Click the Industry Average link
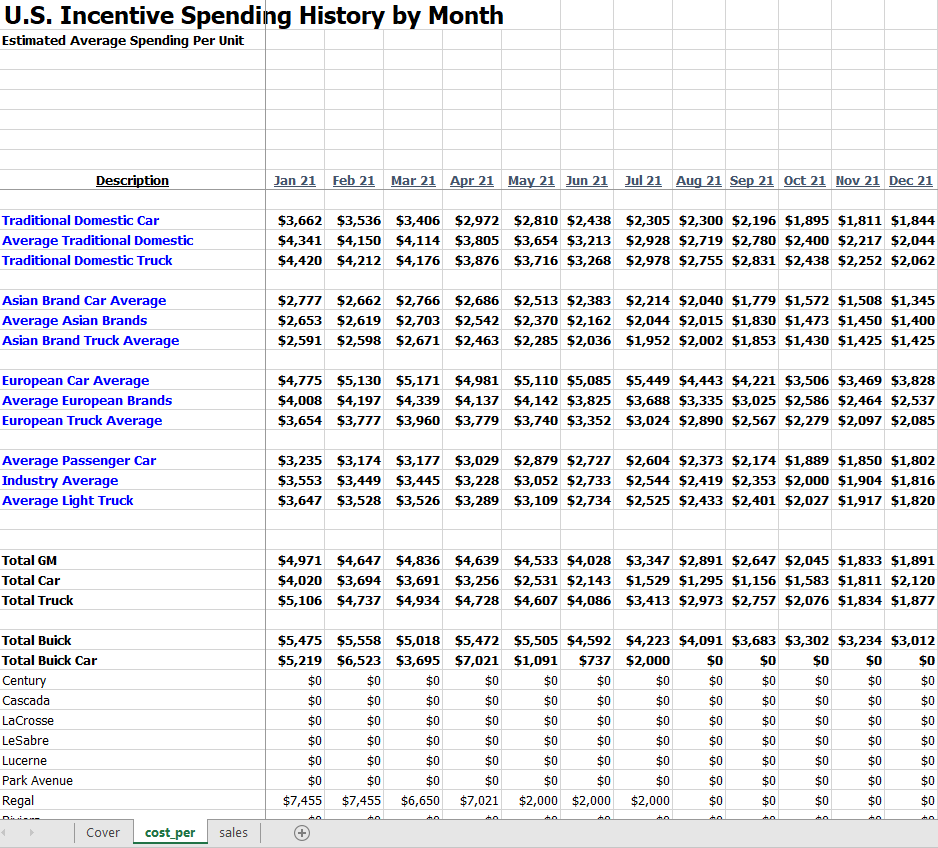The width and height of the screenshot is (938, 848). (x=60, y=480)
